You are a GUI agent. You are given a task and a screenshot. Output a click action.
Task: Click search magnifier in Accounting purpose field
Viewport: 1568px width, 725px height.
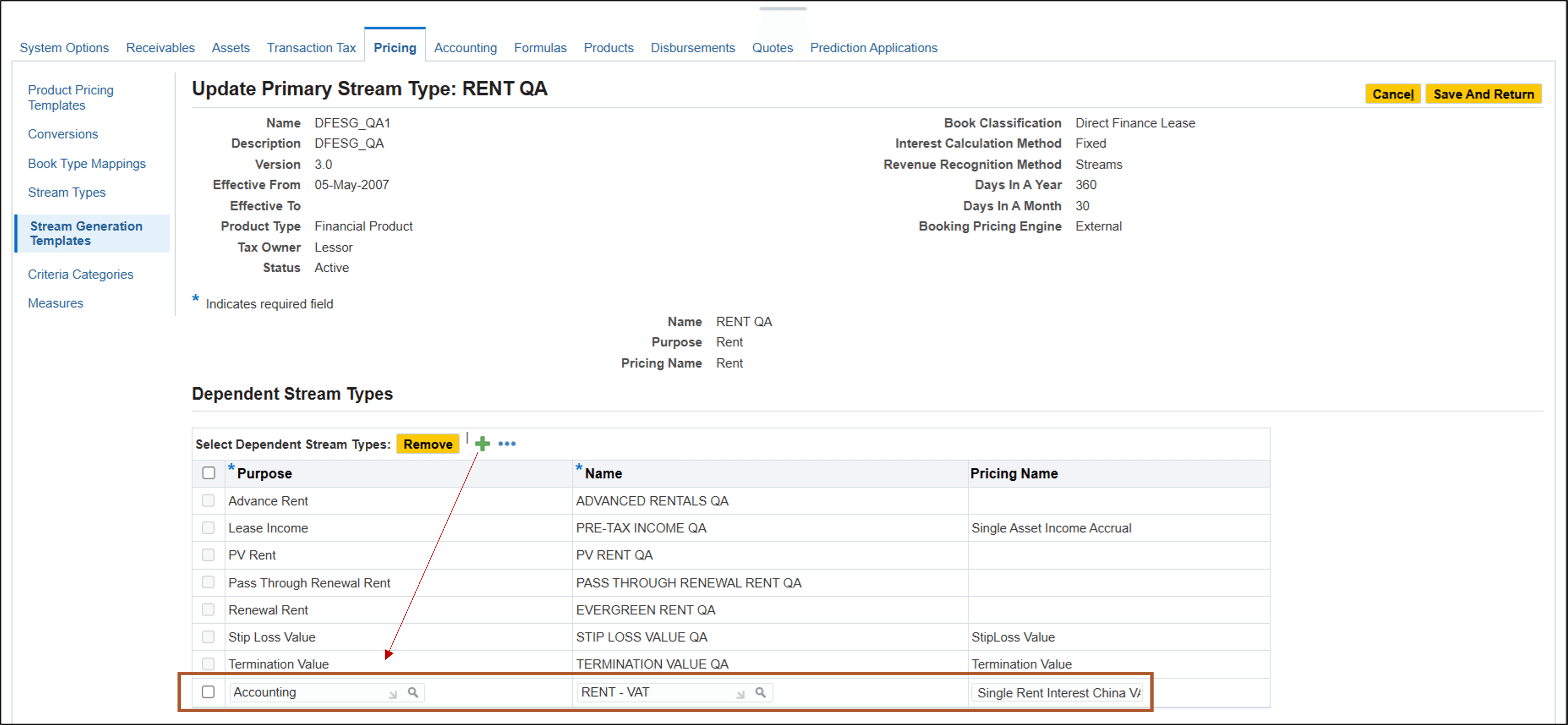pos(413,692)
